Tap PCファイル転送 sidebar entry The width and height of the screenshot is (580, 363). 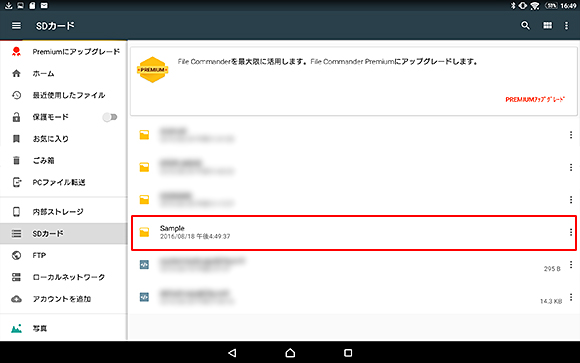click(x=59, y=182)
